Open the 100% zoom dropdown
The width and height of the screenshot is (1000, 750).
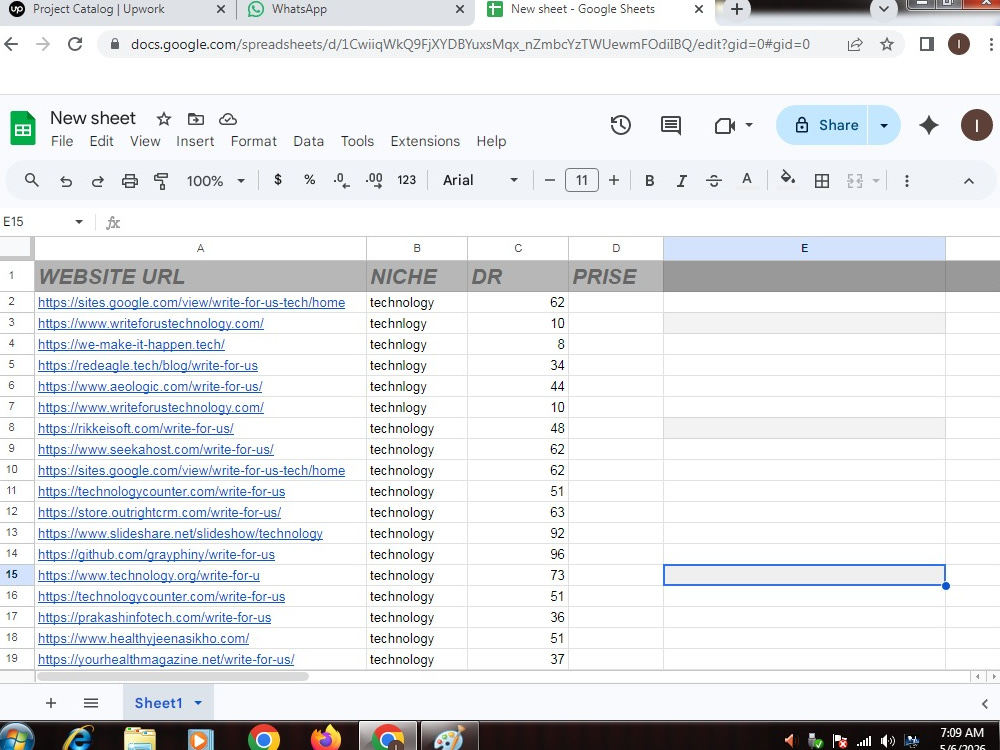click(216, 181)
